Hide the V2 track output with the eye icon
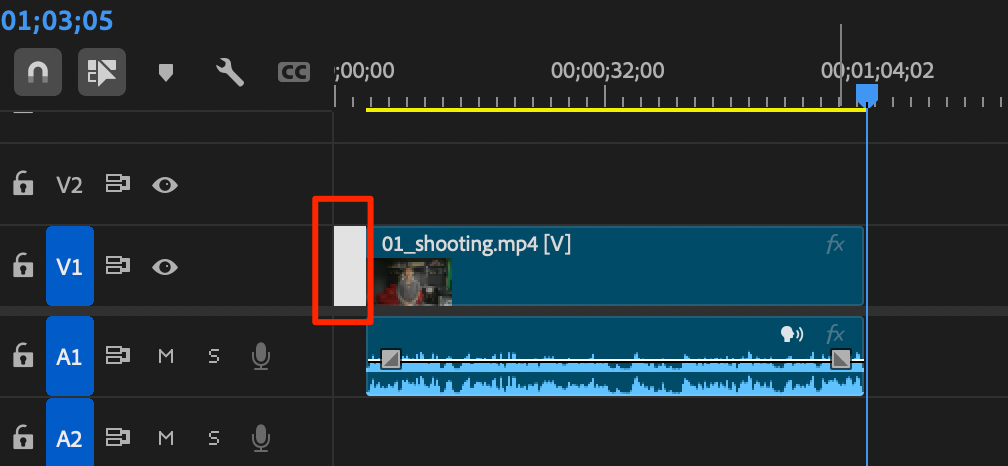Image resolution: width=1008 pixels, height=466 pixels. tap(165, 184)
